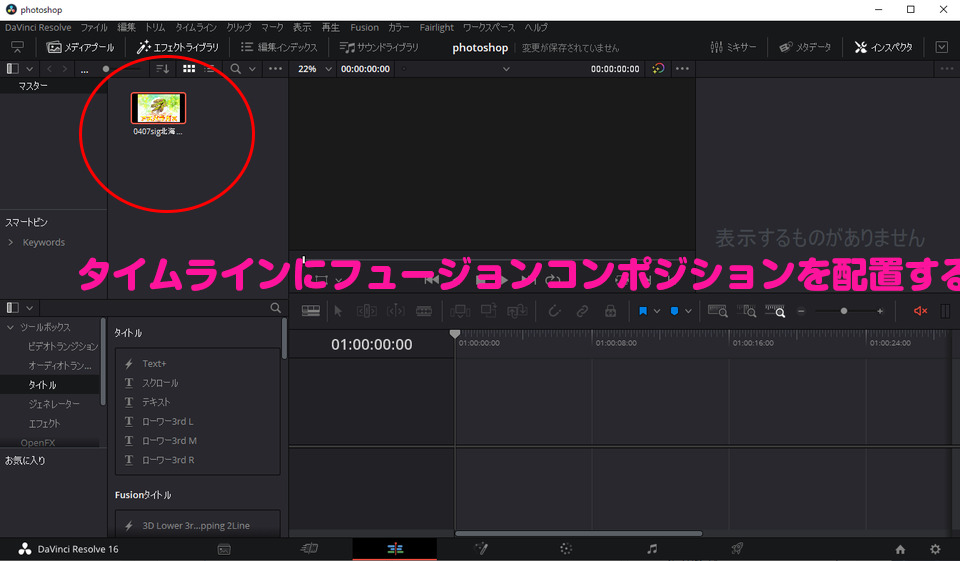Toggle Position lock padlock icon
The image size is (960, 561).
pyautogui.click(x=610, y=311)
